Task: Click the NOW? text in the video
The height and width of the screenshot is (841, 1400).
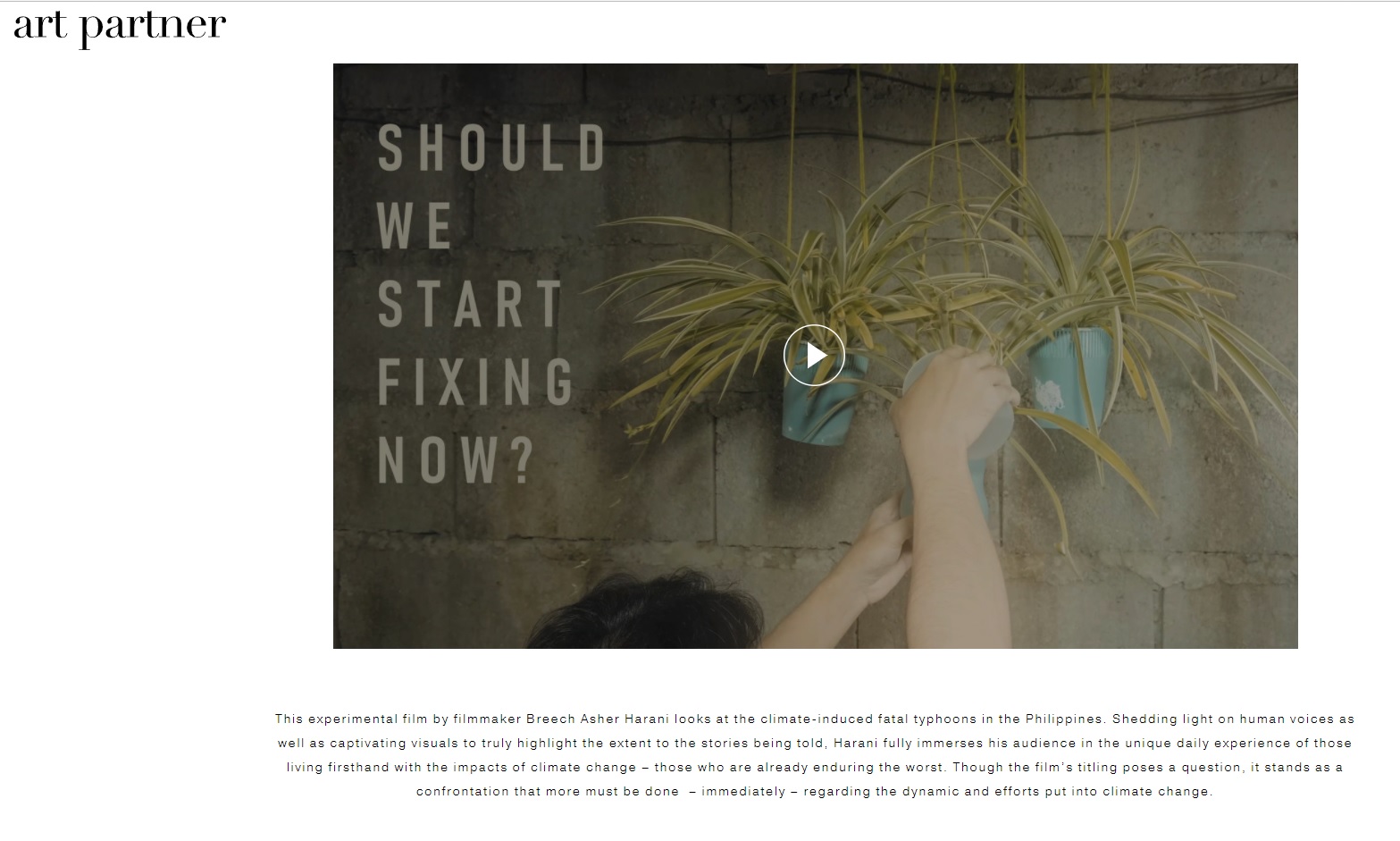Action: pyautogui.click(x=456, y=459)
